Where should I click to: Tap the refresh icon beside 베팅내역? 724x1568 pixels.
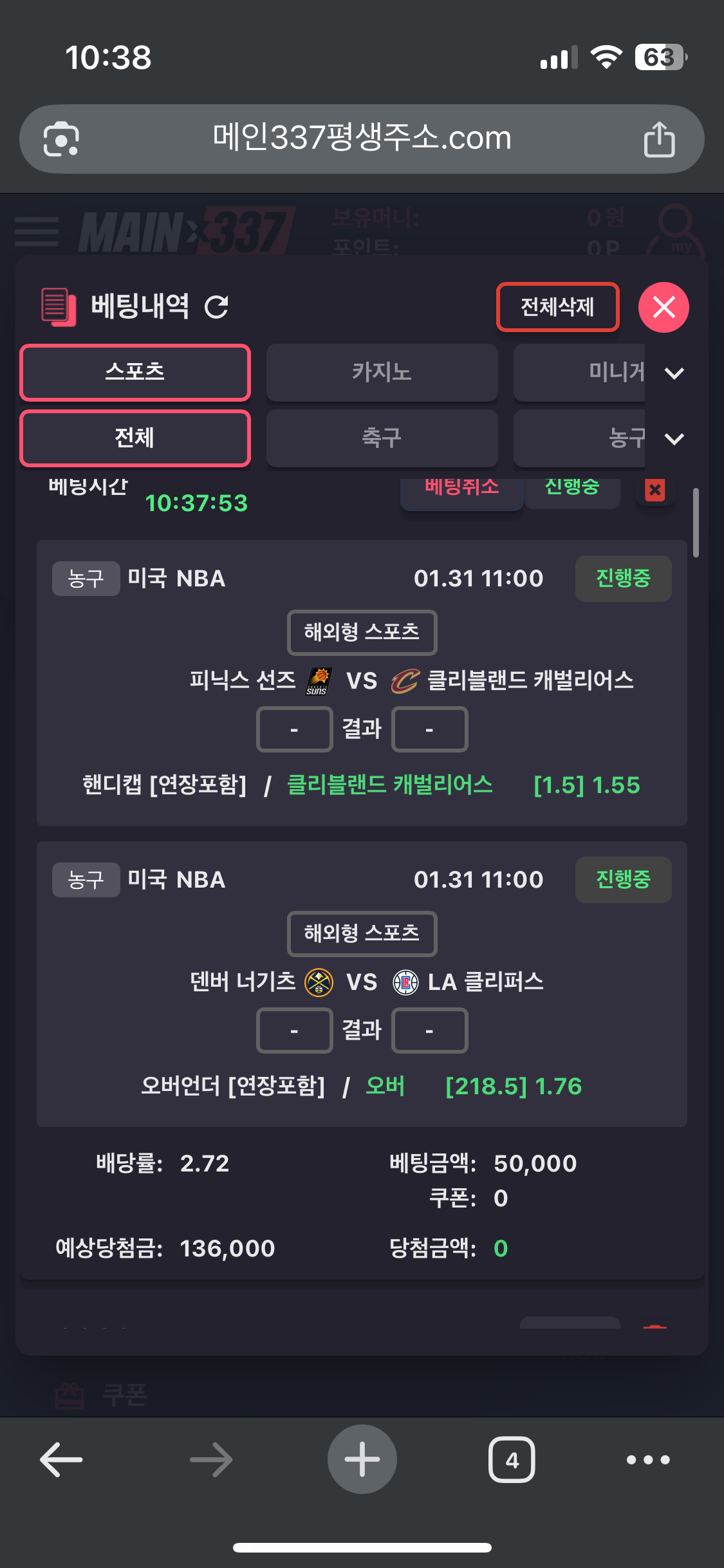(x=217, y=307)
